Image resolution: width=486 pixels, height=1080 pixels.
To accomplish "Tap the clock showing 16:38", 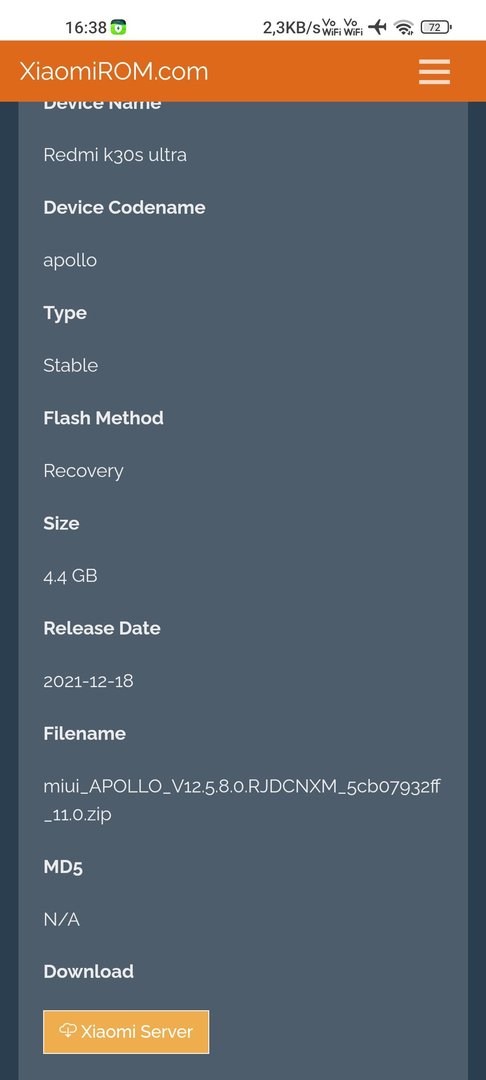I will [86, 28].
